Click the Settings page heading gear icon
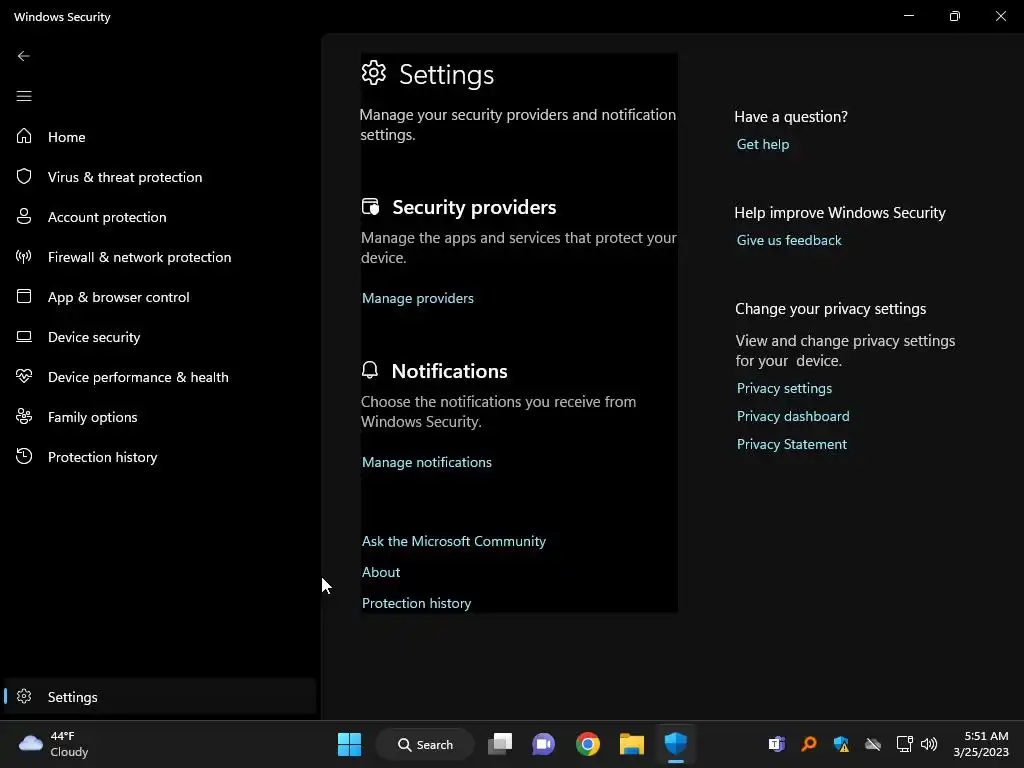The height and width of the screenshot is (768, 1024). click(x=374, y=73)
